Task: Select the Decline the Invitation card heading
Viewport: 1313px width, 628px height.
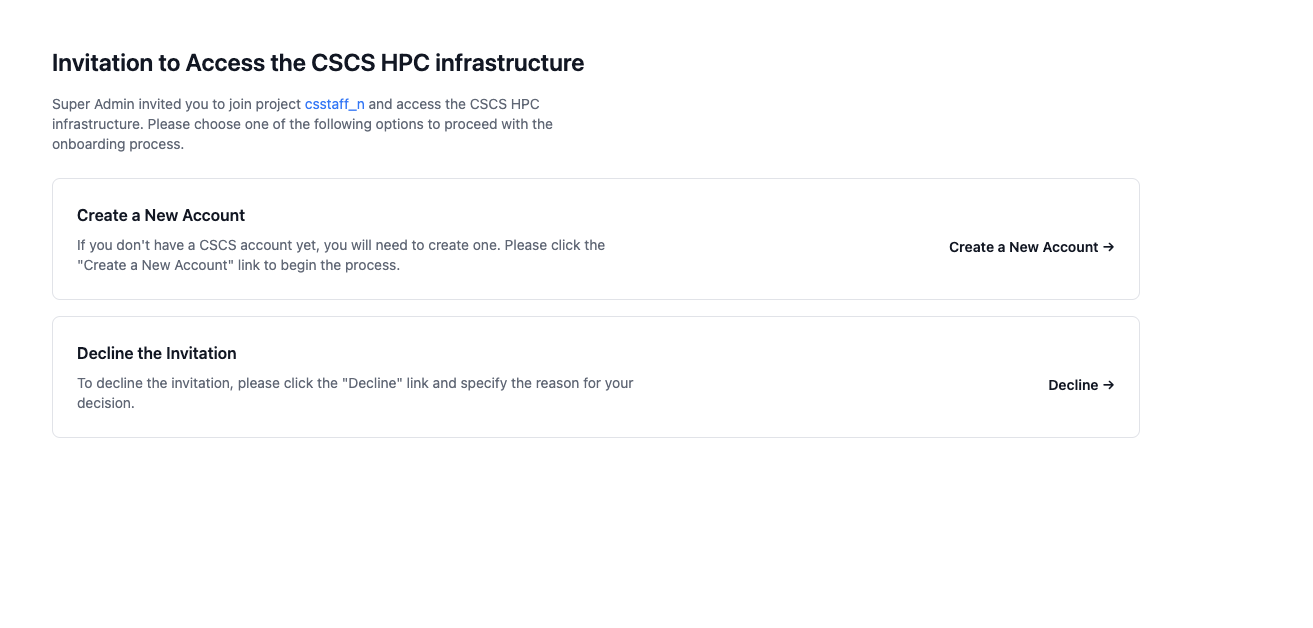Action: [x=156, y=353]
